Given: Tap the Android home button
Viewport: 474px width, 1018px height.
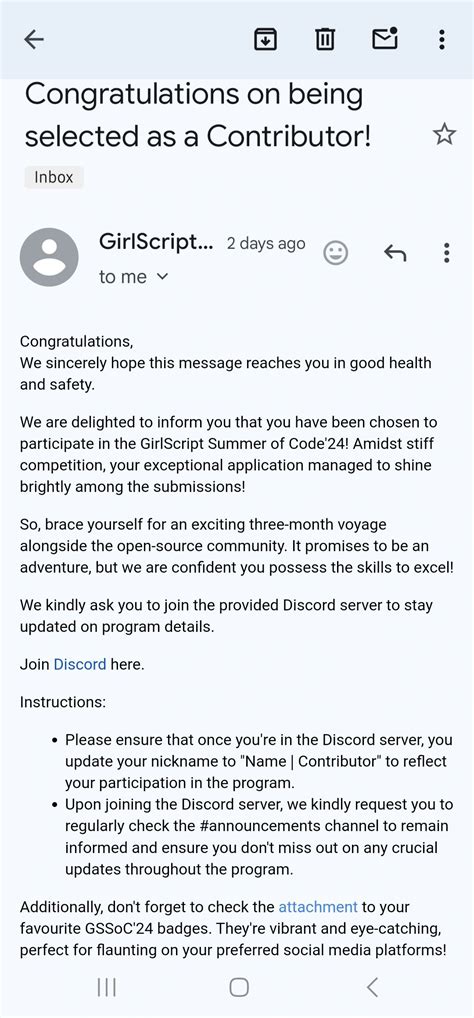Looking at the screenshot, I should click(239, 987).
